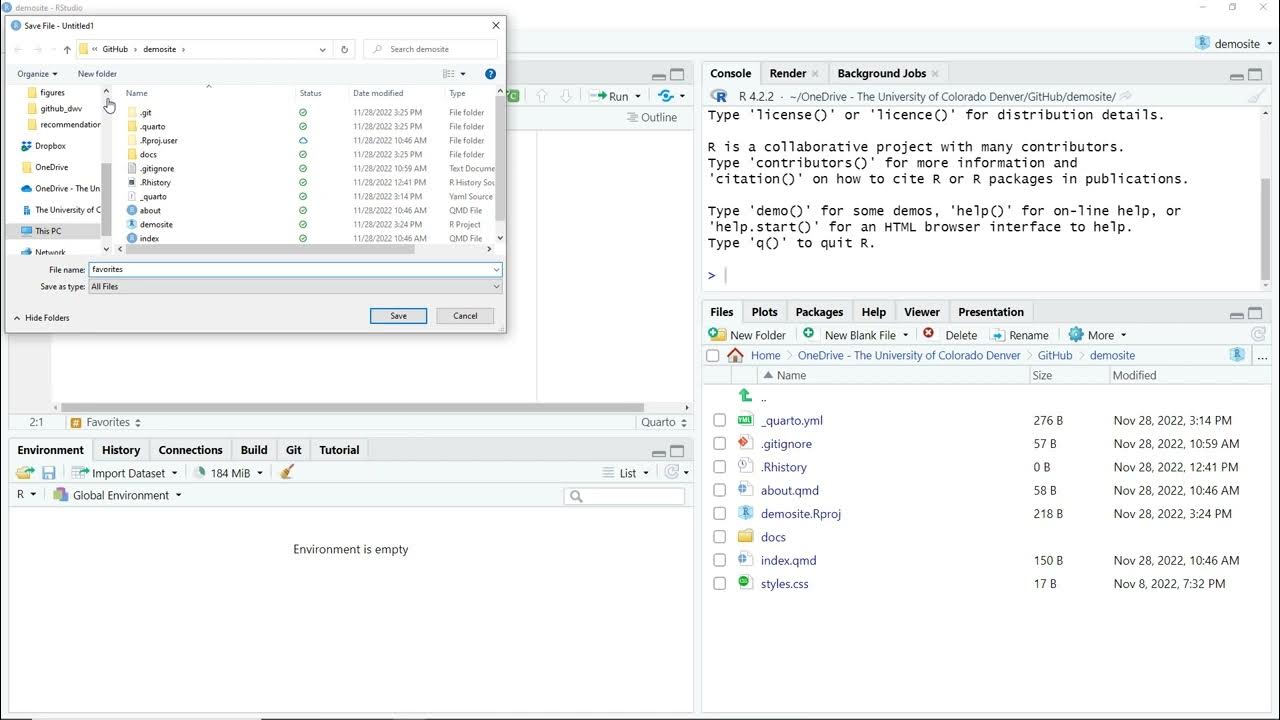Click the Search demosite field
This screenshot has height=720, width=1280.
click(430, 49)
